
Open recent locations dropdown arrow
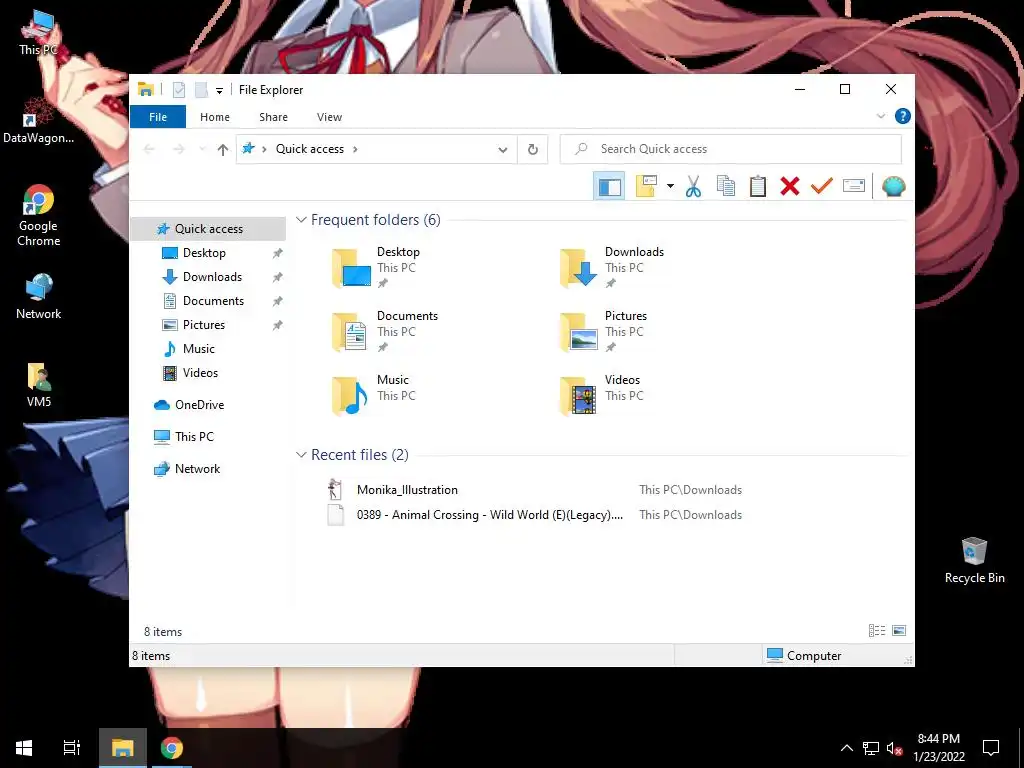tap(202, 150)
